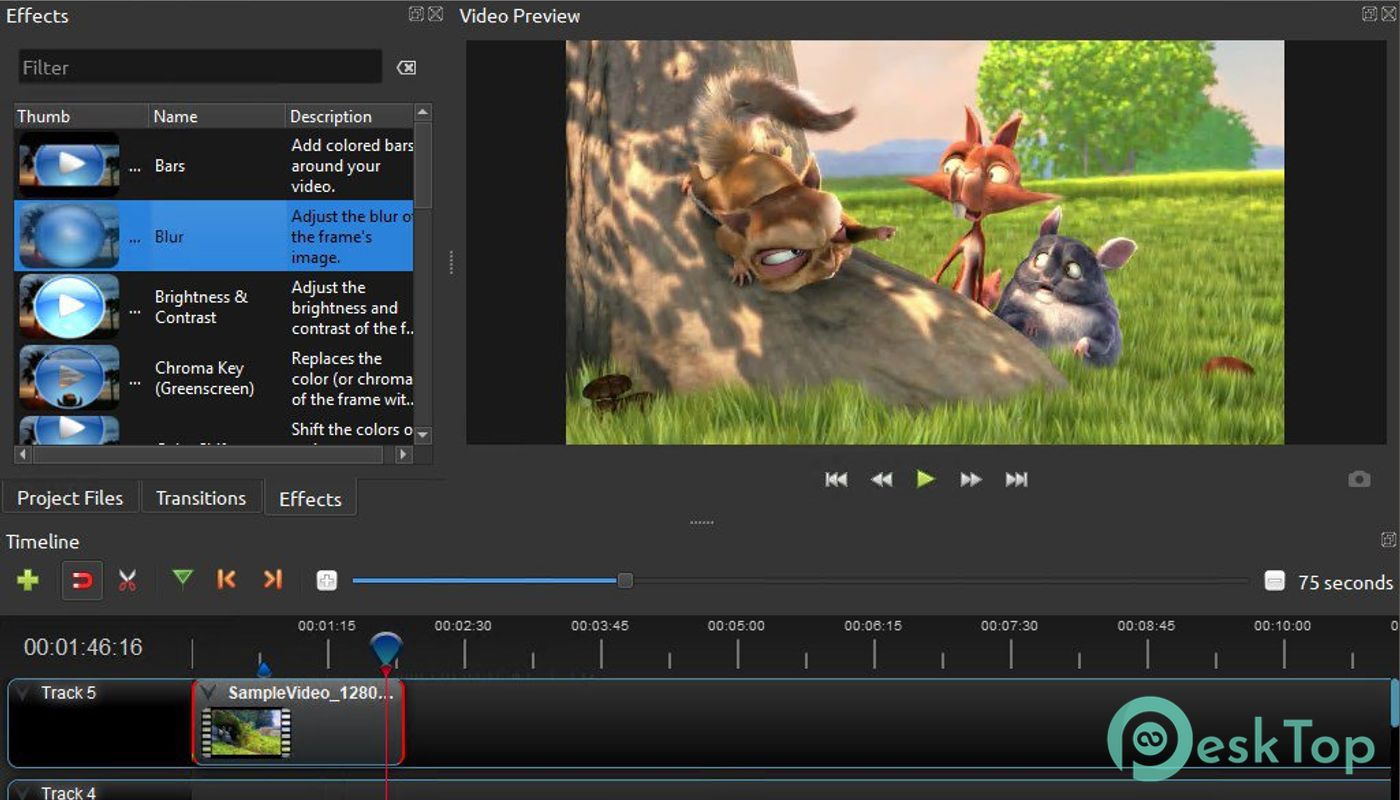Expand the Track 5 menu arrow
This screenshot has height=800, width=1400.
[x=24, y=693]
